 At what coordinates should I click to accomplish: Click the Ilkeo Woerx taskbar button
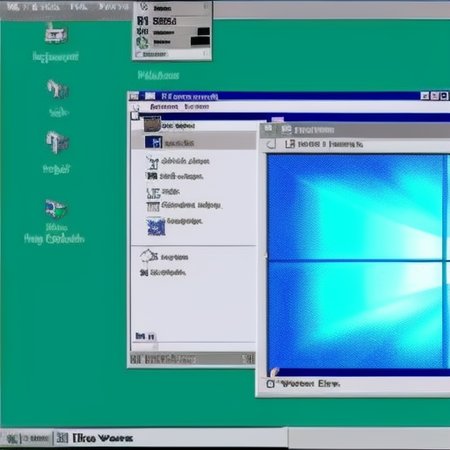coord(95,438)
